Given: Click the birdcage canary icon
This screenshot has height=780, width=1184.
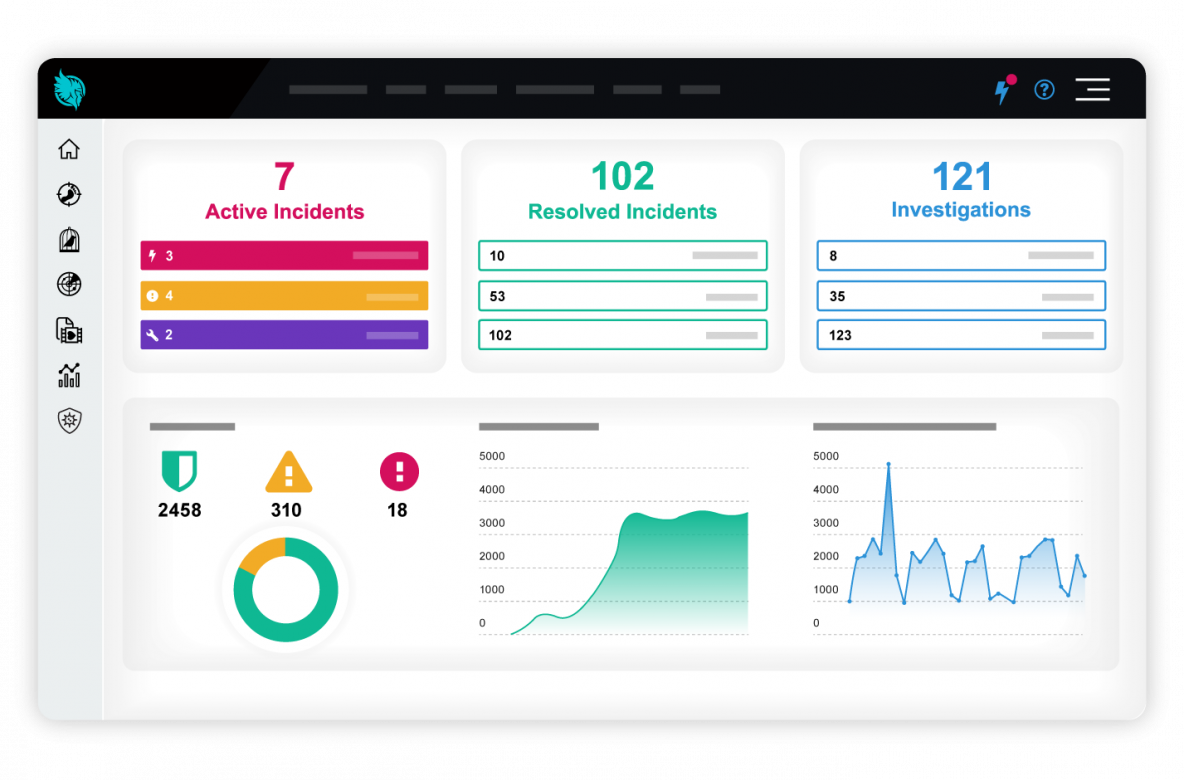Looking at the screenshot, I should [x=68, y=240].
